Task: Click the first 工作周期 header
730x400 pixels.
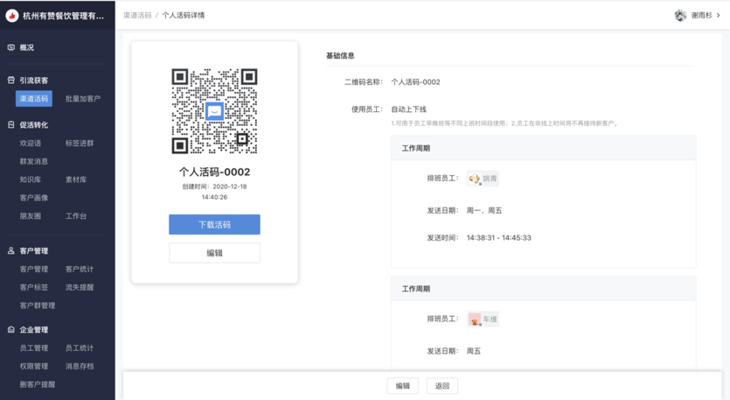Action: point(416,148)
